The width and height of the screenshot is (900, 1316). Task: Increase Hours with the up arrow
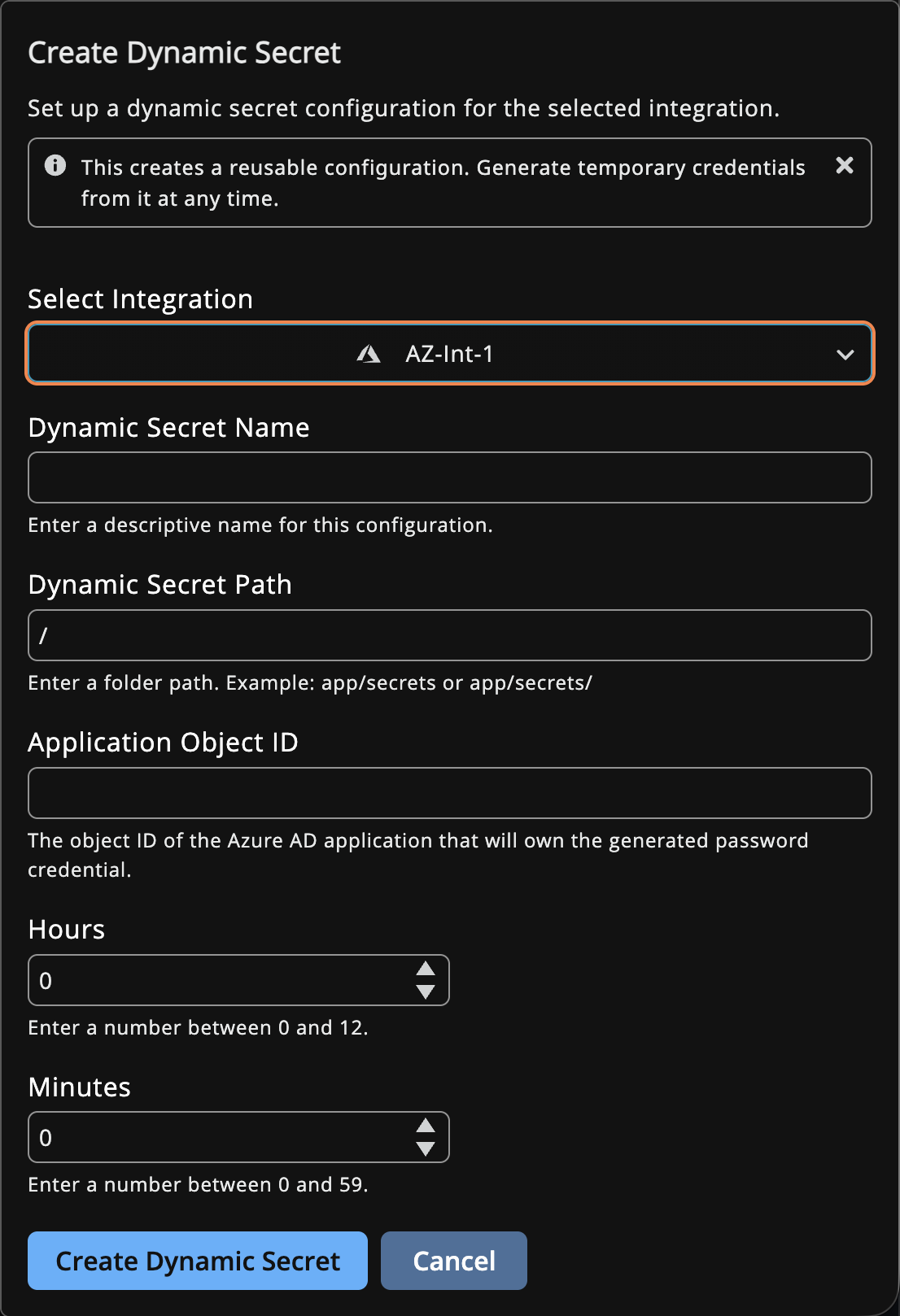[426, 968]
